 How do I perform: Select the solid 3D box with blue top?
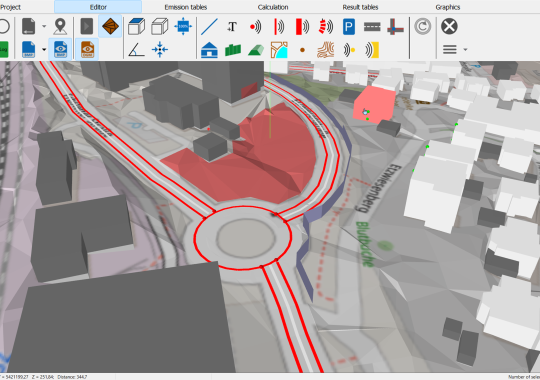(x=136, y=27)
